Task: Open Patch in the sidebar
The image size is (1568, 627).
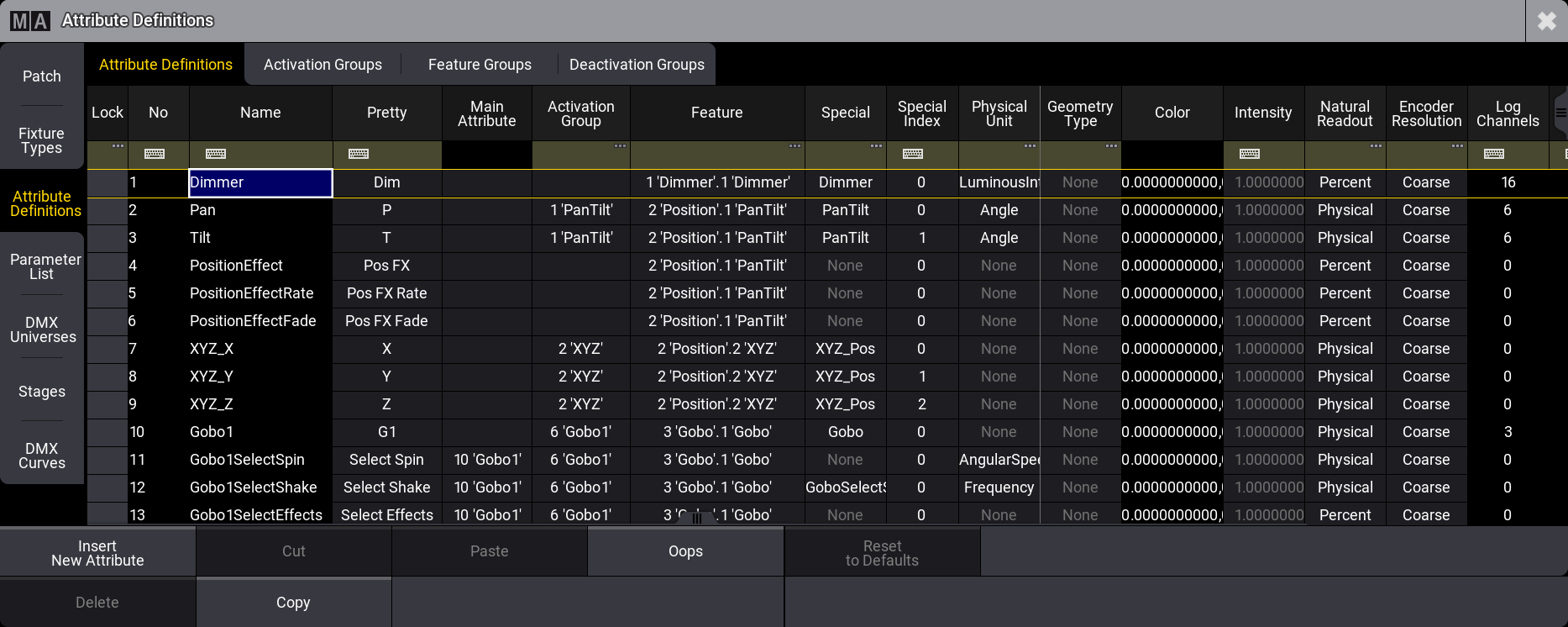Action: (x=42, y=76)
